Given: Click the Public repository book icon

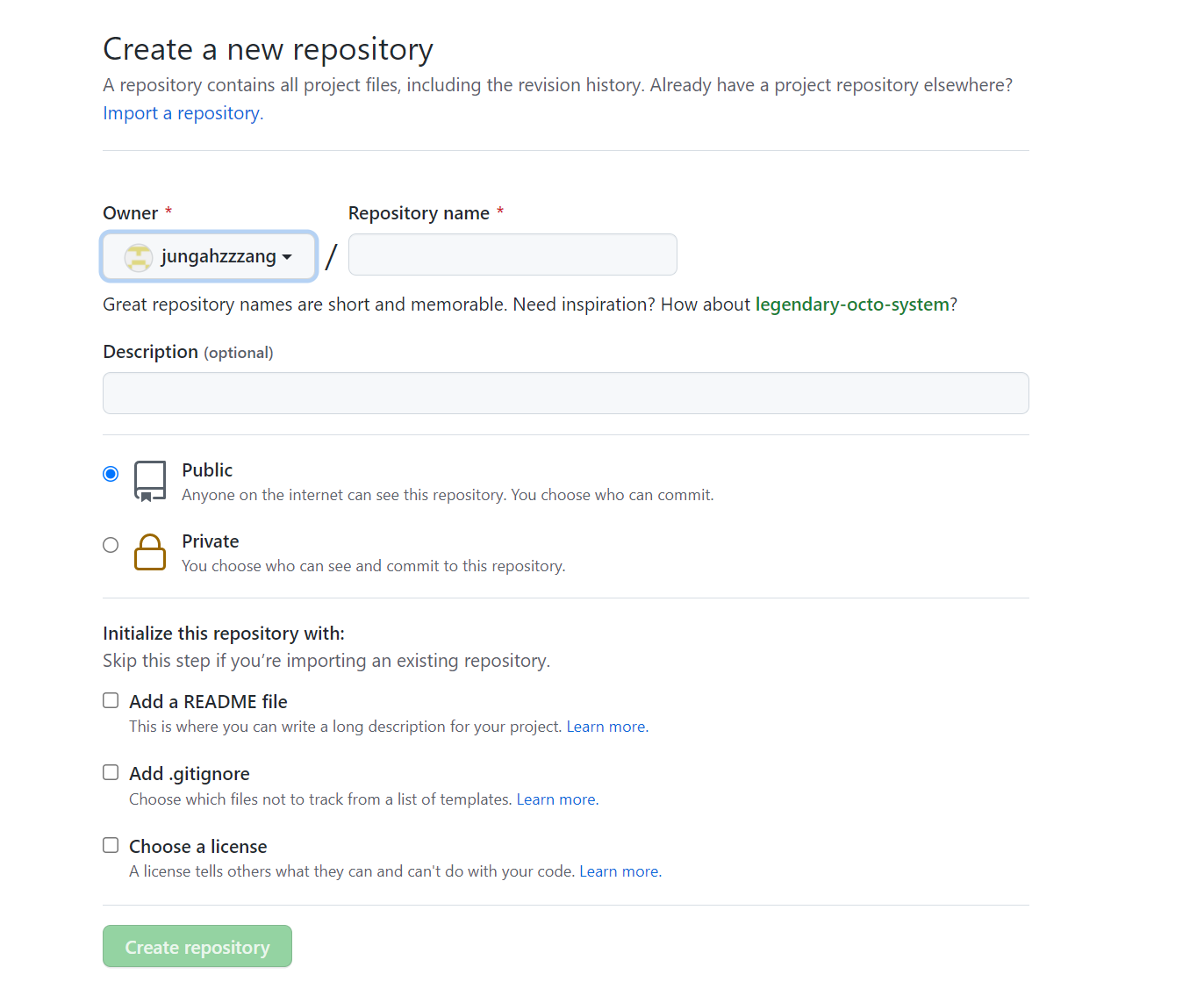Looking at the screenshot, I should coord(150,482).
